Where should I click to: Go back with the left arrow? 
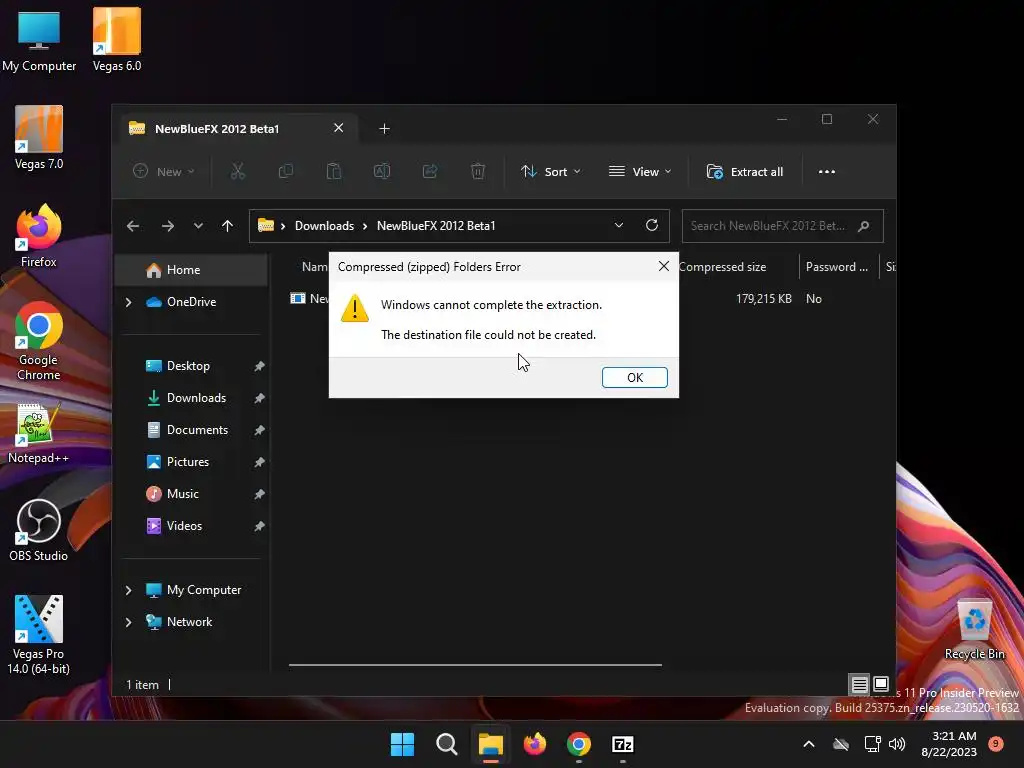pos(133,226)
